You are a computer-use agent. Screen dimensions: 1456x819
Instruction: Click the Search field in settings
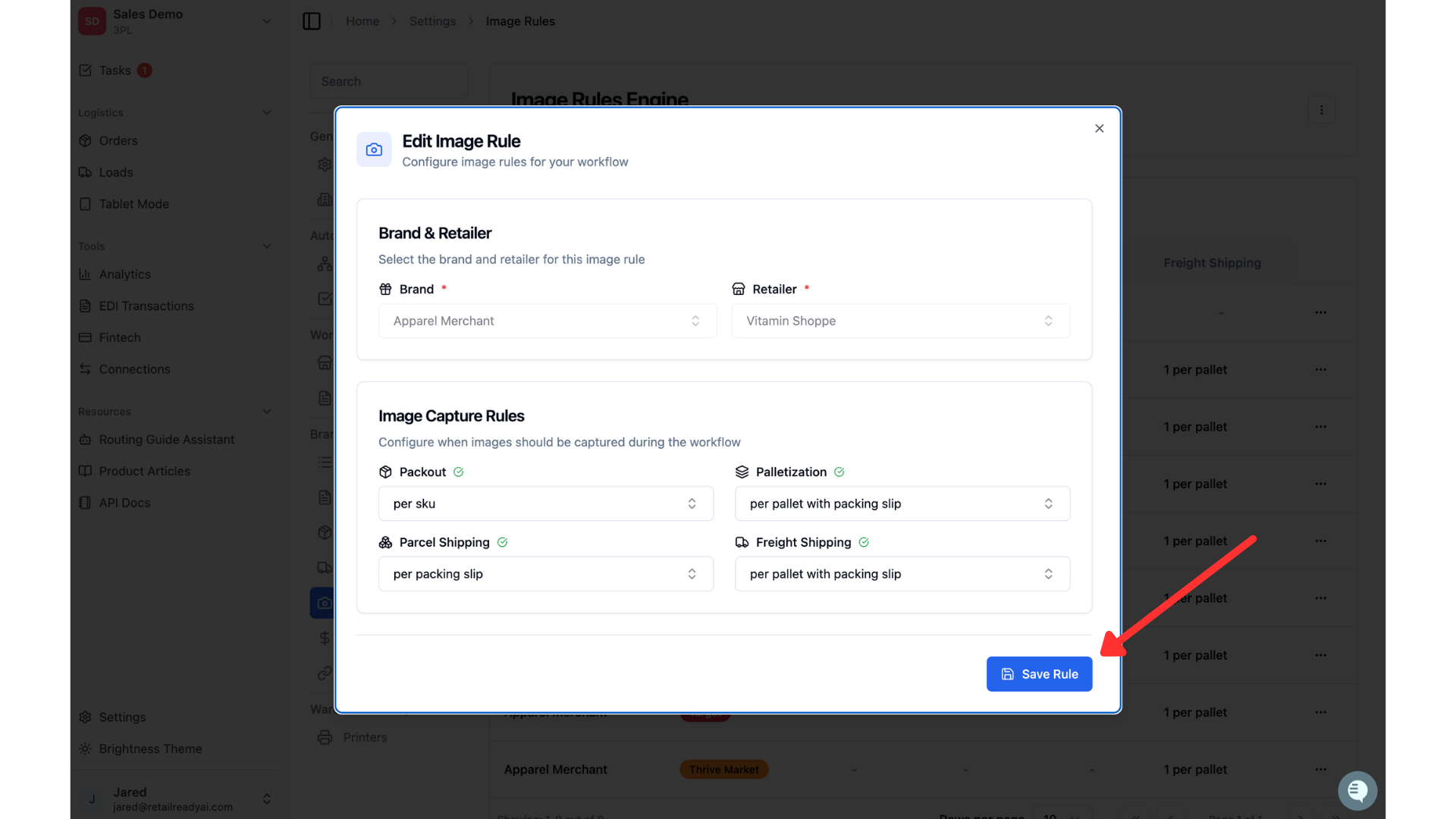click(388, 81)
